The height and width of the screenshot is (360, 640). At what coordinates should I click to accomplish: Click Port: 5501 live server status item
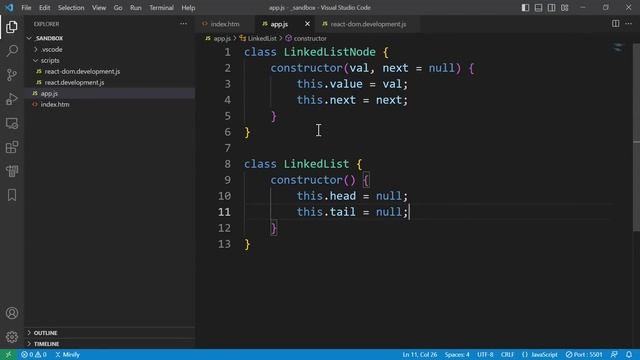[584, 354]
